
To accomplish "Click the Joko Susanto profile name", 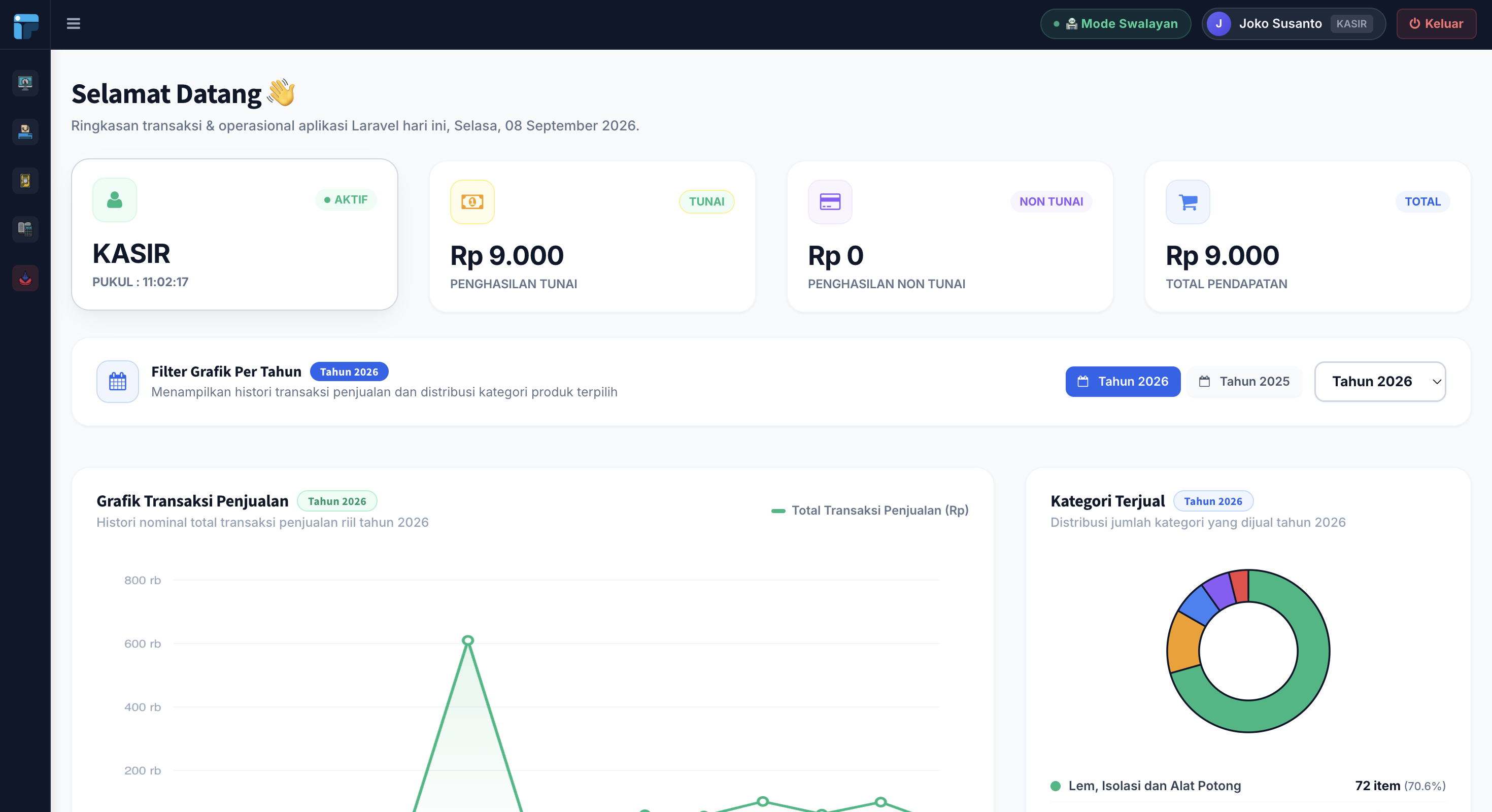I will click(x=1280, y=24).
